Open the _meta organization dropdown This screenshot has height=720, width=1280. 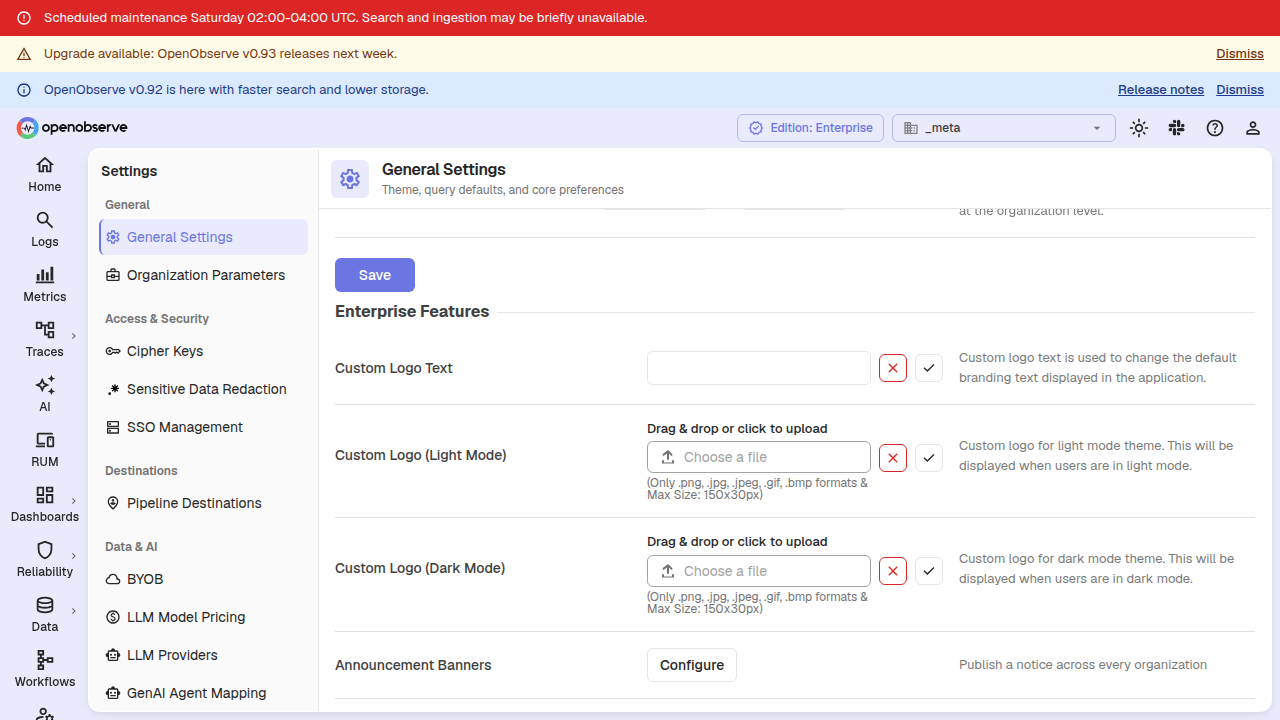(1004, 128)
